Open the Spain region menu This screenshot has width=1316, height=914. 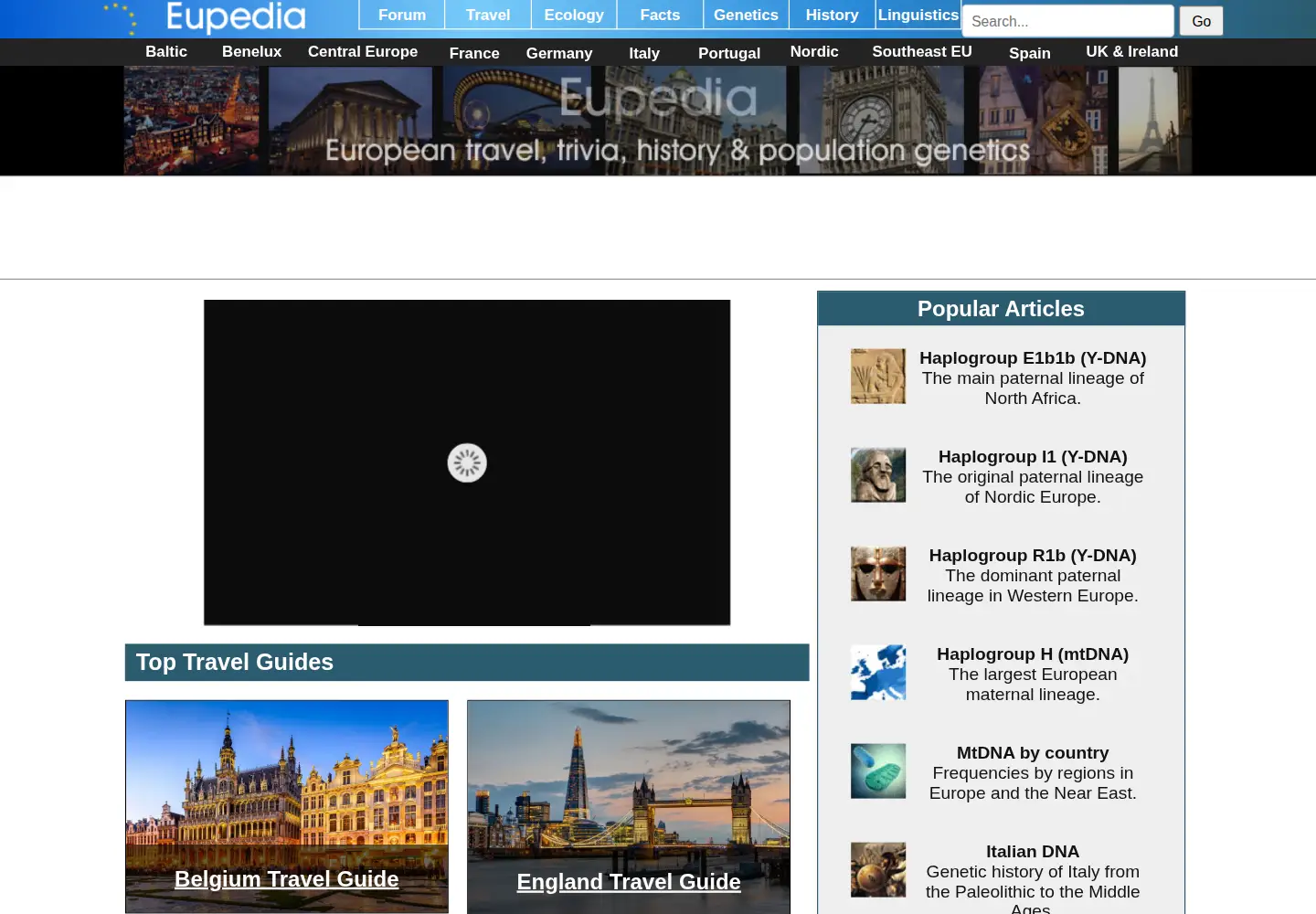(x=1030, y=53)
